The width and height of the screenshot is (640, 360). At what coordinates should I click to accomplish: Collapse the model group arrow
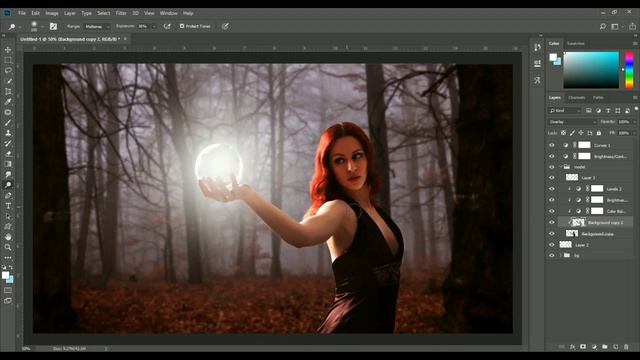560,167
